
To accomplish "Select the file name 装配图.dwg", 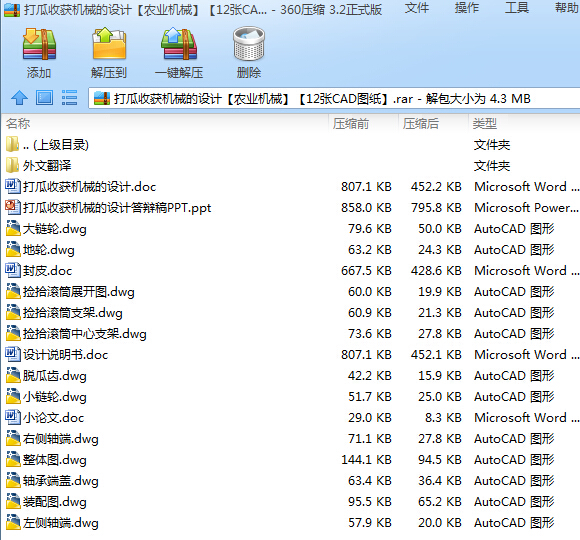I will (x=55, y=502).
